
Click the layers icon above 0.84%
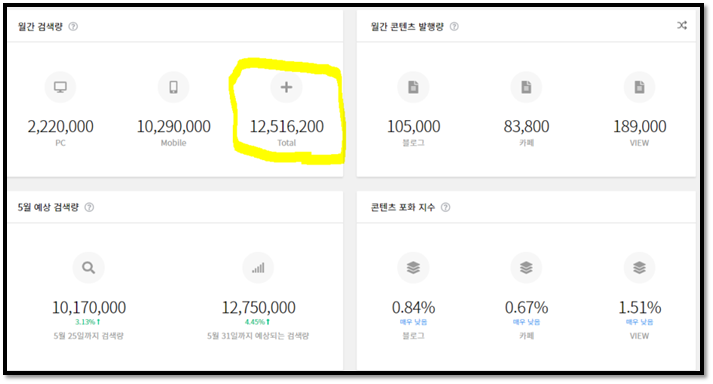(x=413, y=268)
